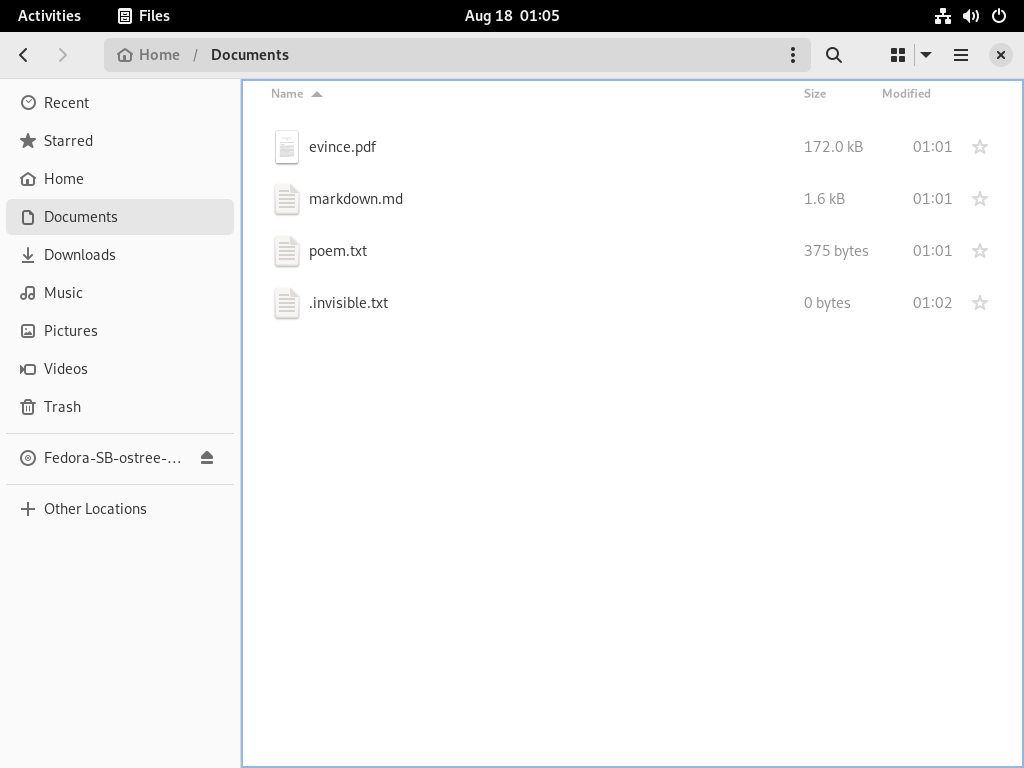Select Documents in the sidebar
This screenshot has width=1024, height=768.
tap(120, 217)
